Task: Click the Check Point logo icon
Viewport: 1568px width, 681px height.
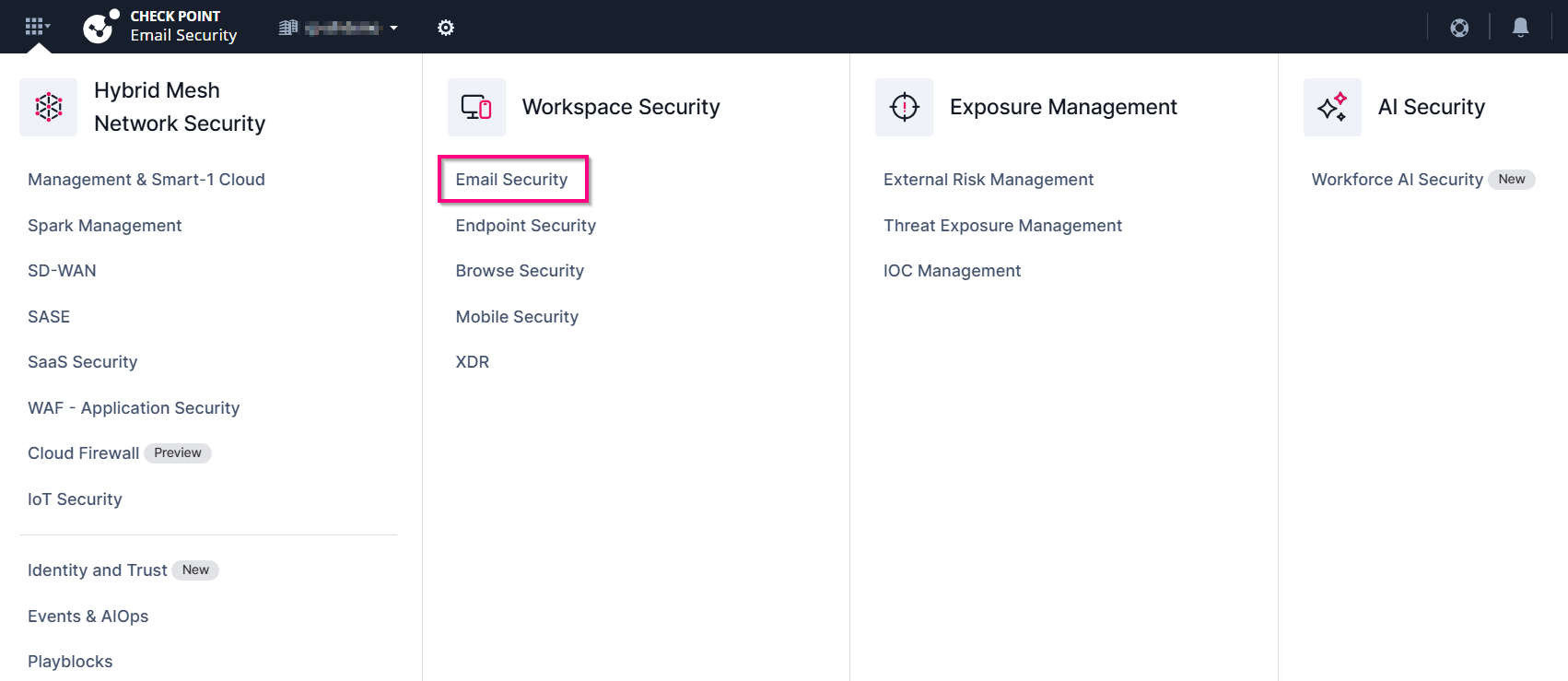Action: (x=100, y=27)
